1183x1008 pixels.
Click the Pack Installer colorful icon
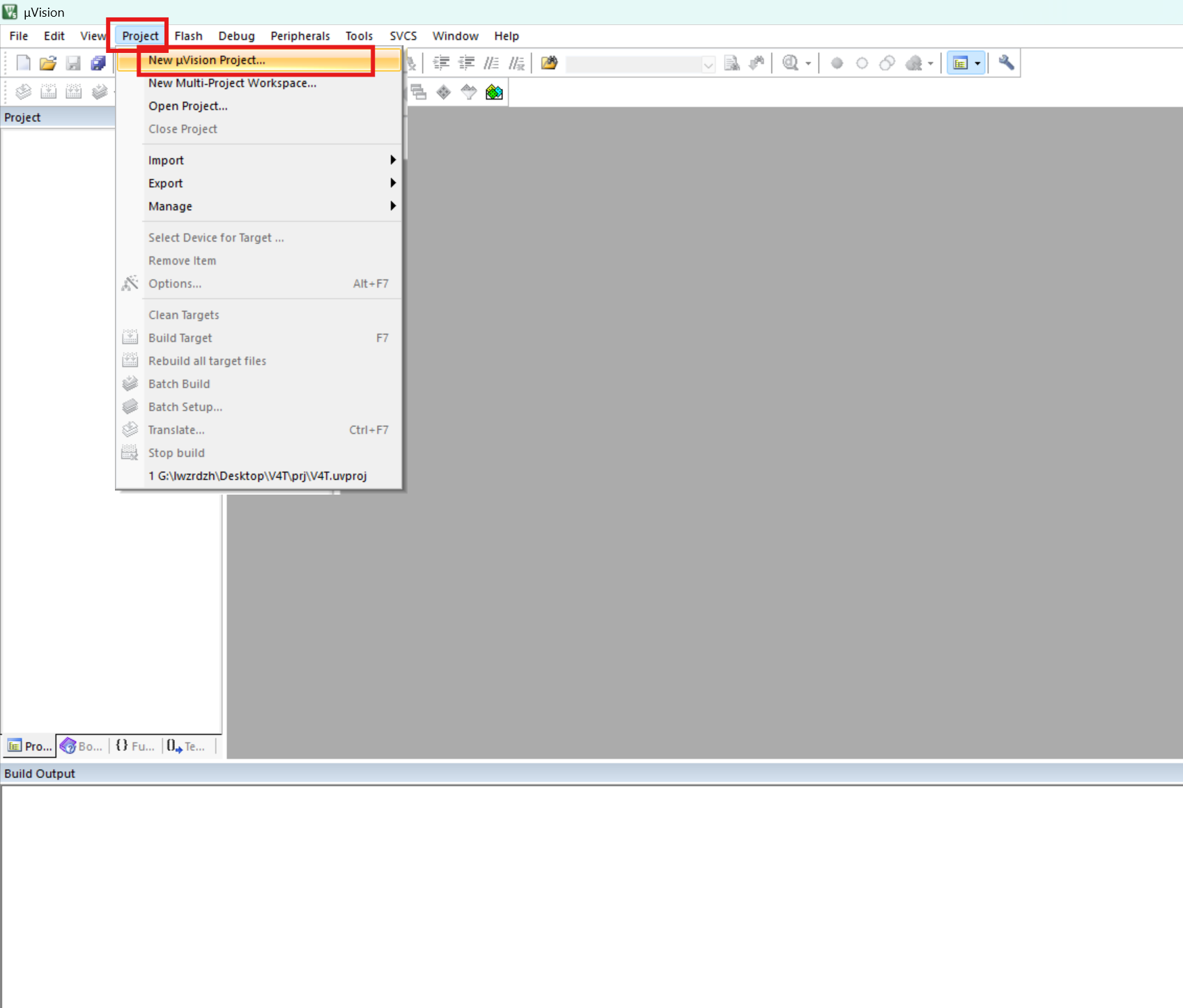pyautogui.click(x=494, y=92)
